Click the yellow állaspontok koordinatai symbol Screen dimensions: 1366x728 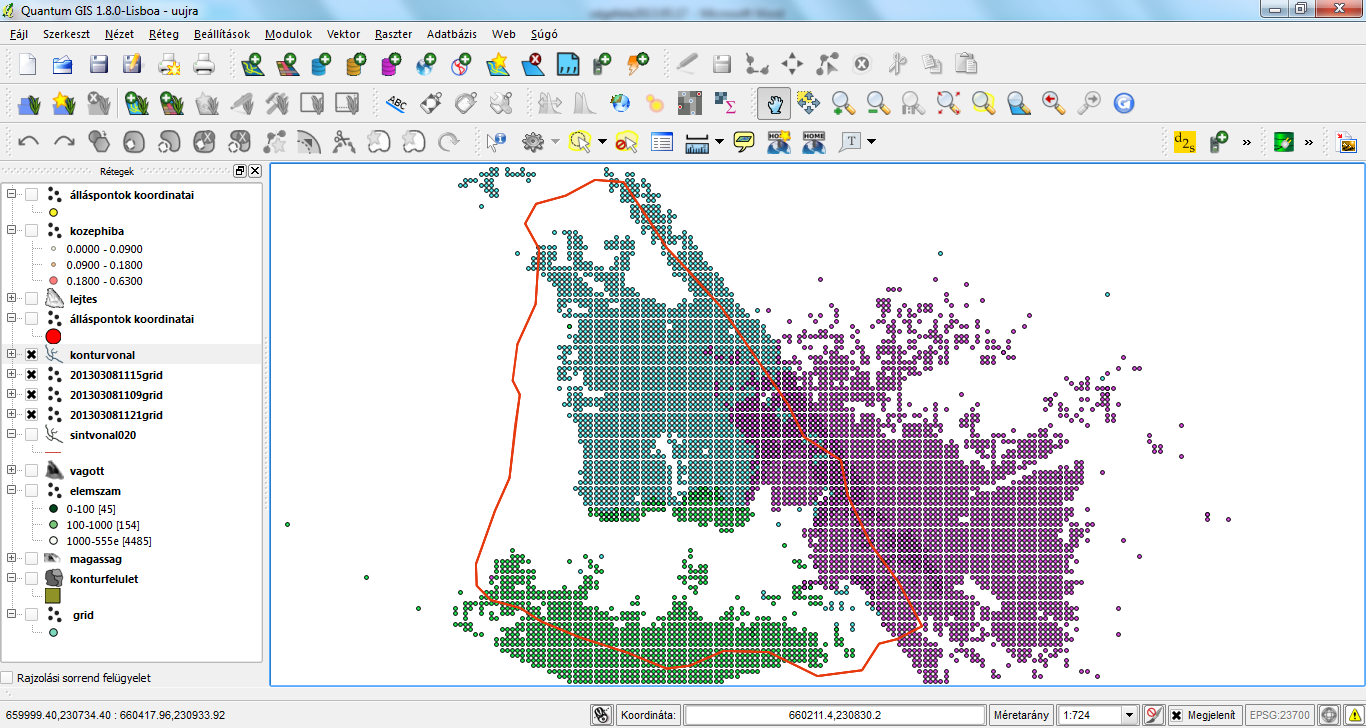coord(53,212)
